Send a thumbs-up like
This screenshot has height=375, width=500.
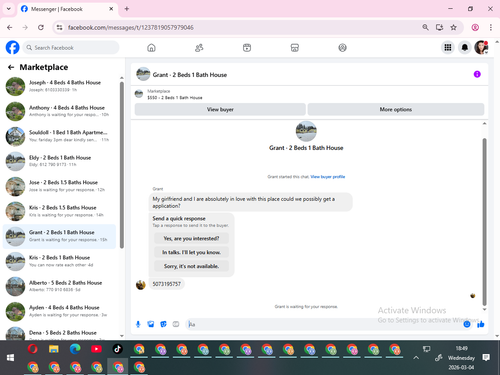click(x=480, y=324)
